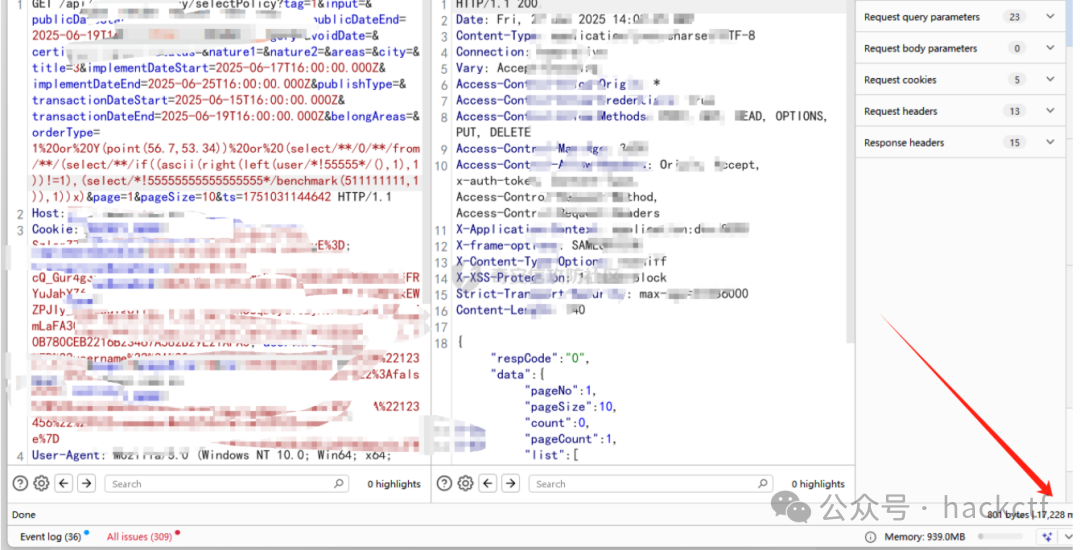This screenshot has height=550, width=1080.
Task: Click "count":0 in the response body
Action: click(557, 423)
